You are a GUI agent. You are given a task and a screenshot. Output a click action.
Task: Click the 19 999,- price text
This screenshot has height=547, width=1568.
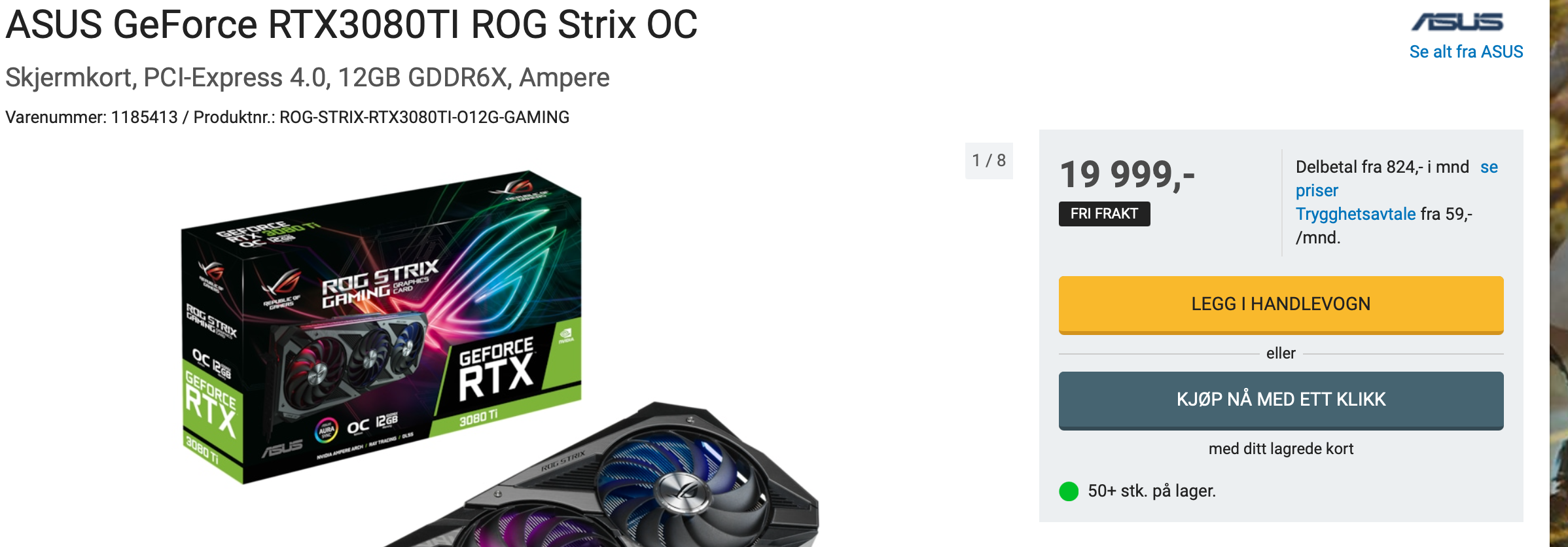(x=1127, y=175)
